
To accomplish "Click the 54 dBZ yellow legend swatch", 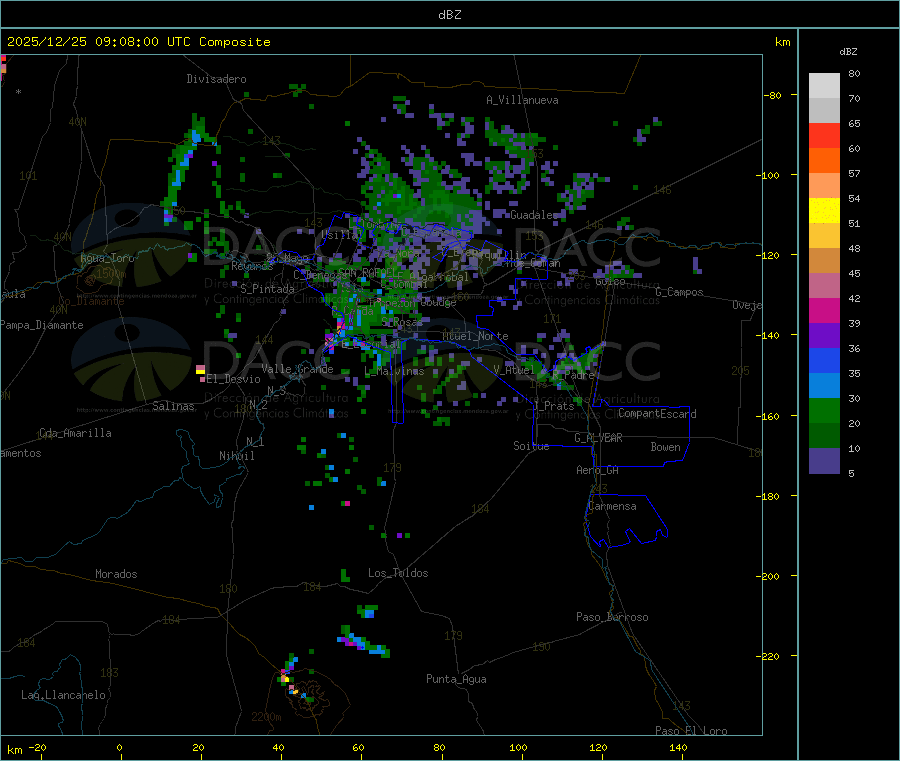I will point(824,211).
